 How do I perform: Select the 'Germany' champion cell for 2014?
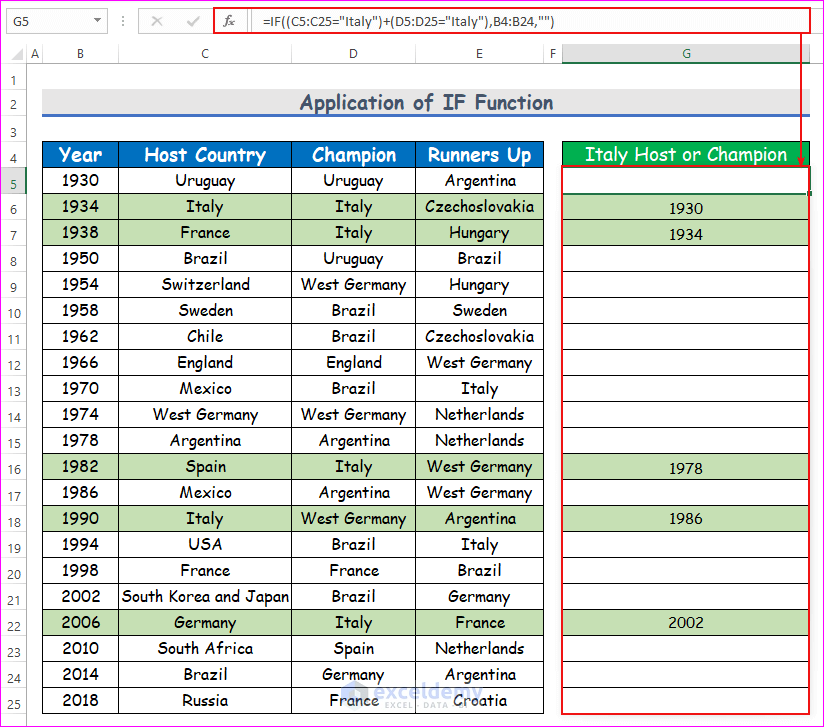[x=354, y=674]
